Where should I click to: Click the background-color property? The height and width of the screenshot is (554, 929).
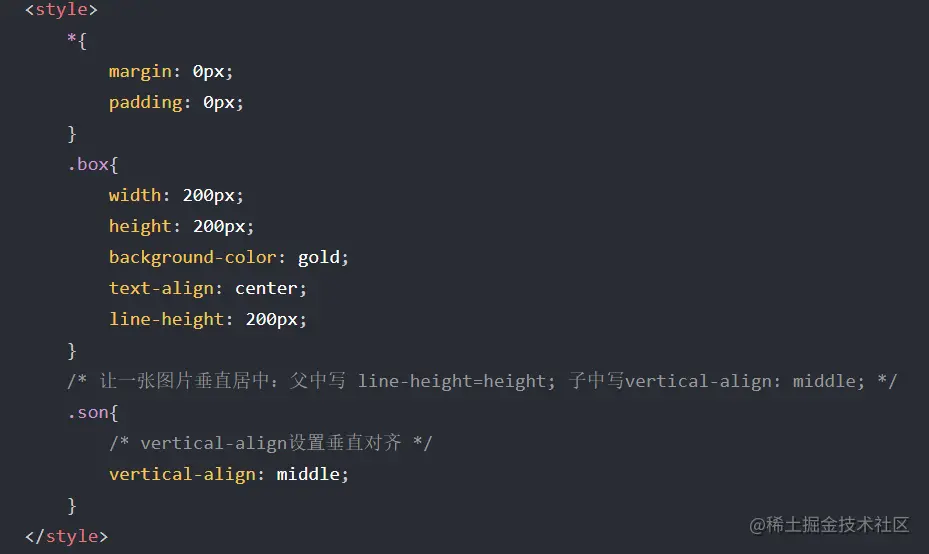tap(193, 258)
